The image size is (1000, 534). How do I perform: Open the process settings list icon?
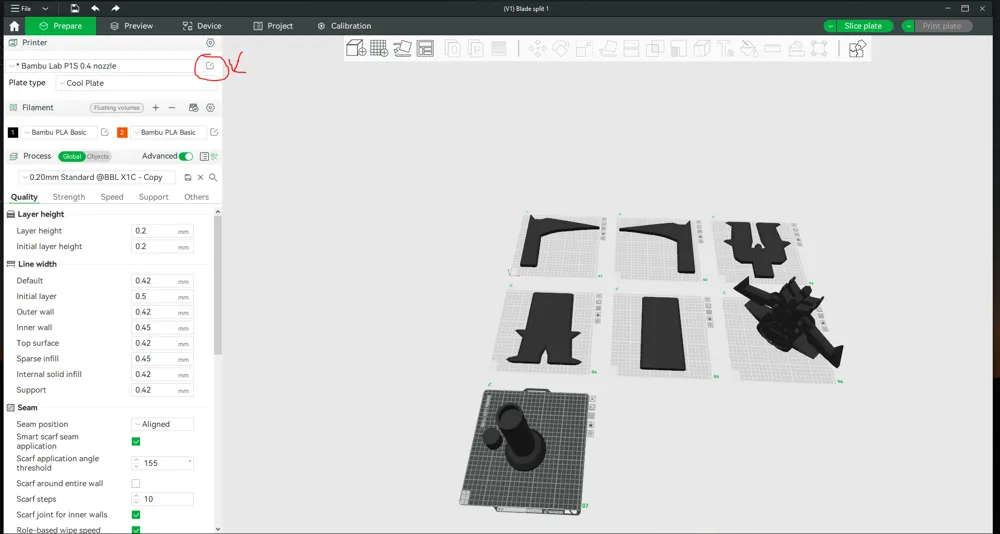(204, 156)
